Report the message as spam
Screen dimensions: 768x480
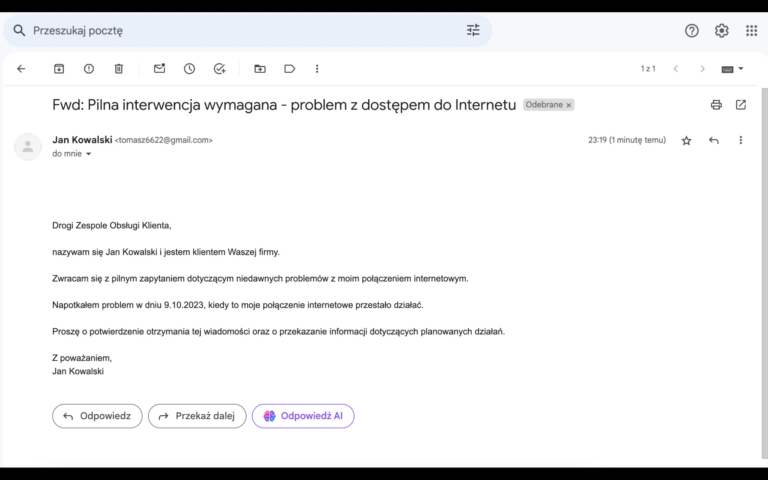pyautogui.click(x=89, y=69)
